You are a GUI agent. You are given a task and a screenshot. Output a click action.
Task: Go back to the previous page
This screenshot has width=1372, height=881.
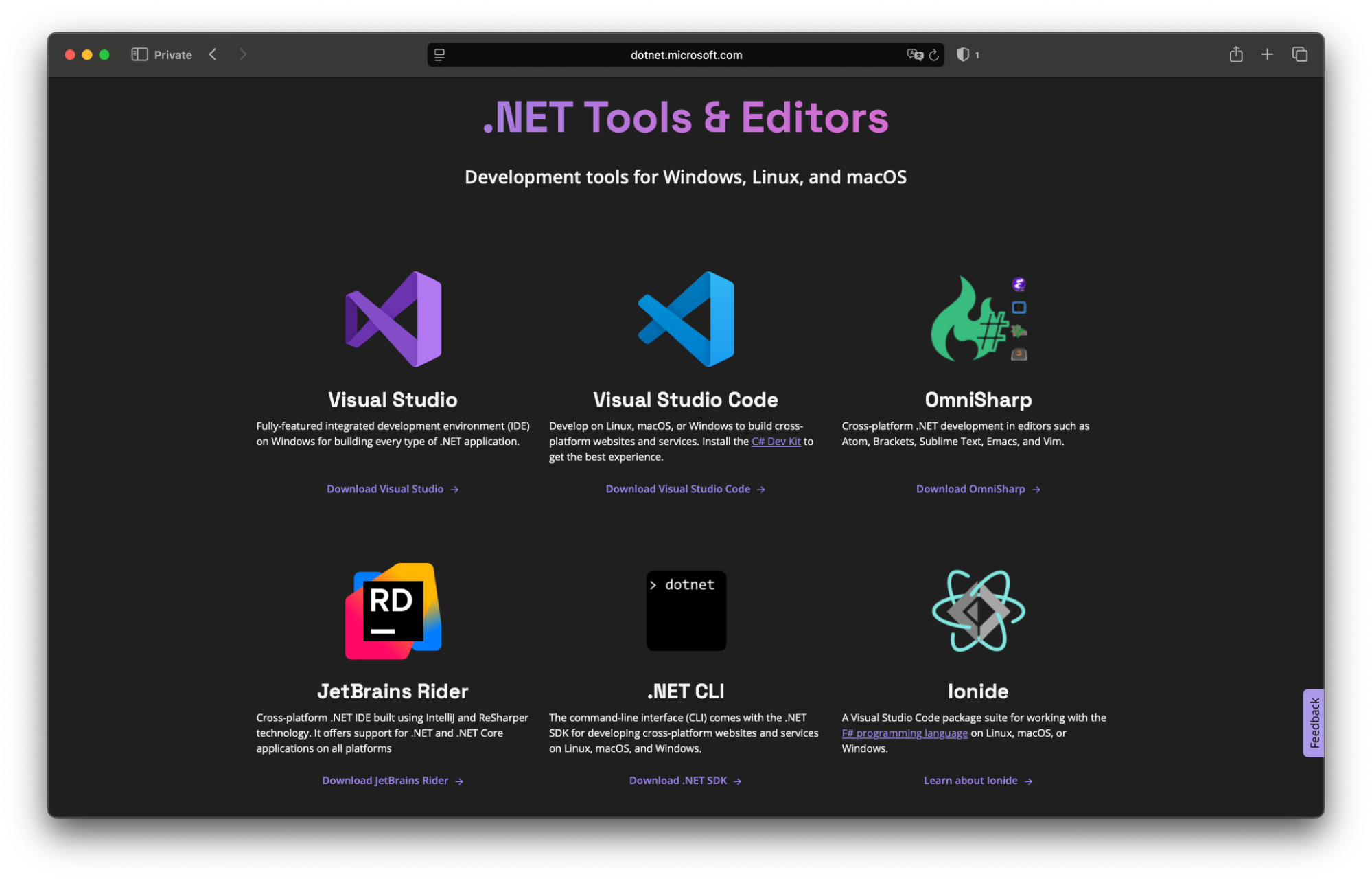213,54
